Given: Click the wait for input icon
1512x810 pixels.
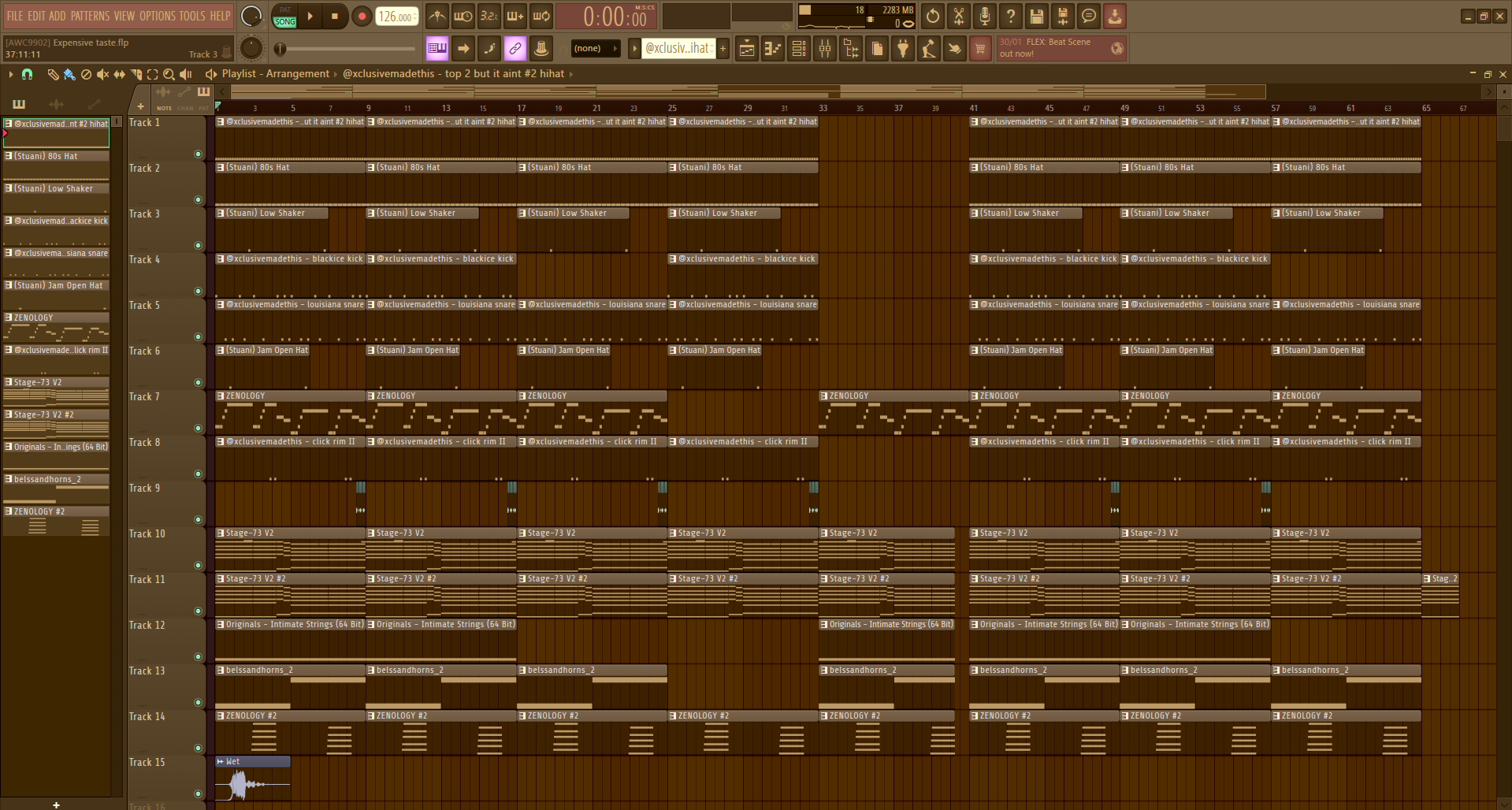Looking at the screenshot, I should coord(463,16).
